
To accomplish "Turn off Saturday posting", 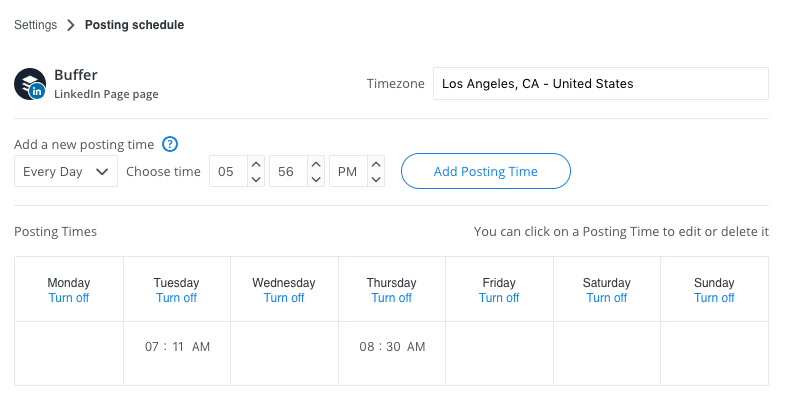I will tap(606, 298).
